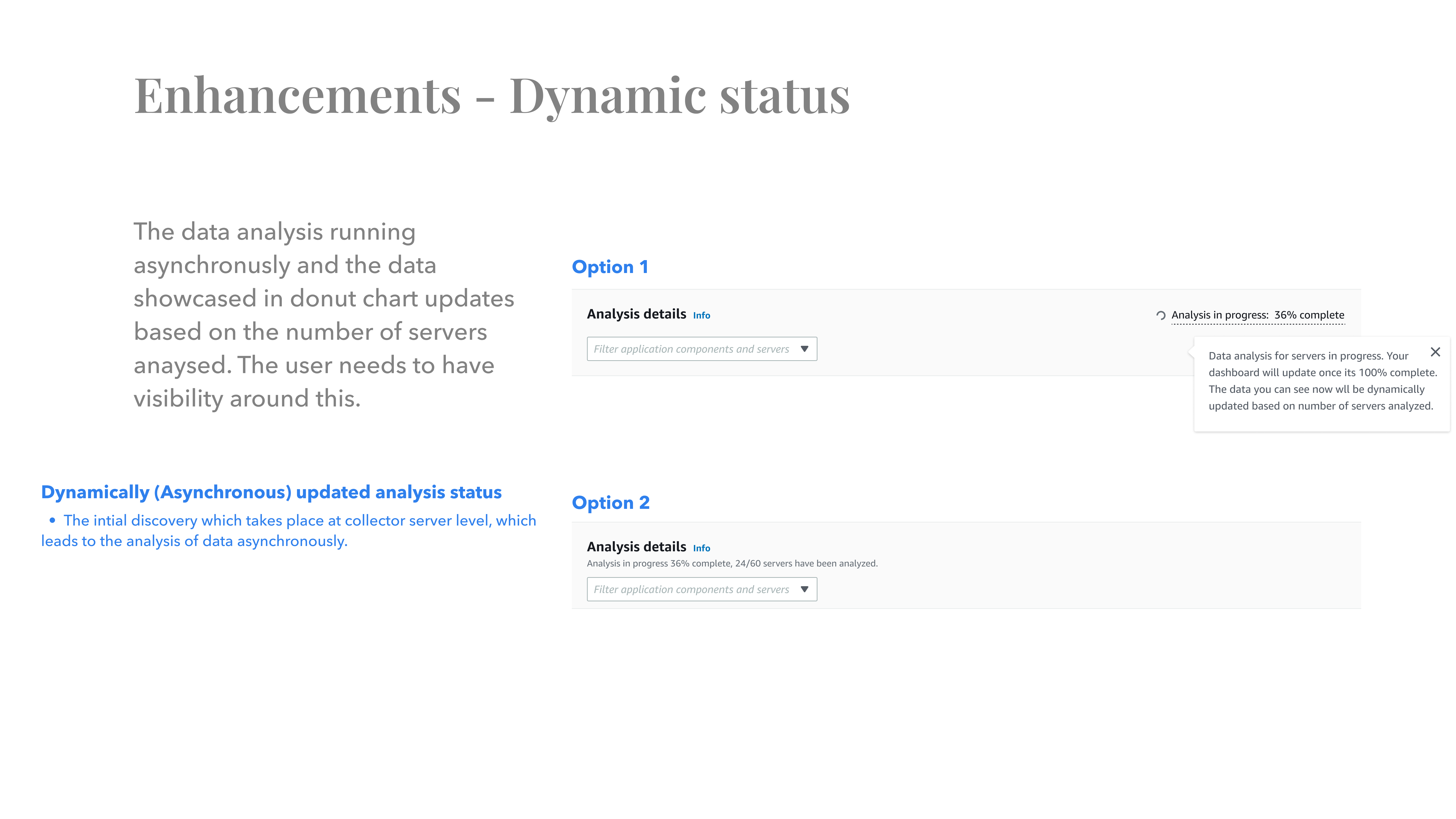This screenshot has width=1456, height=819.
Task: Click dropdown arrow in Option 2 filter
Action: [x=804, y=589]
